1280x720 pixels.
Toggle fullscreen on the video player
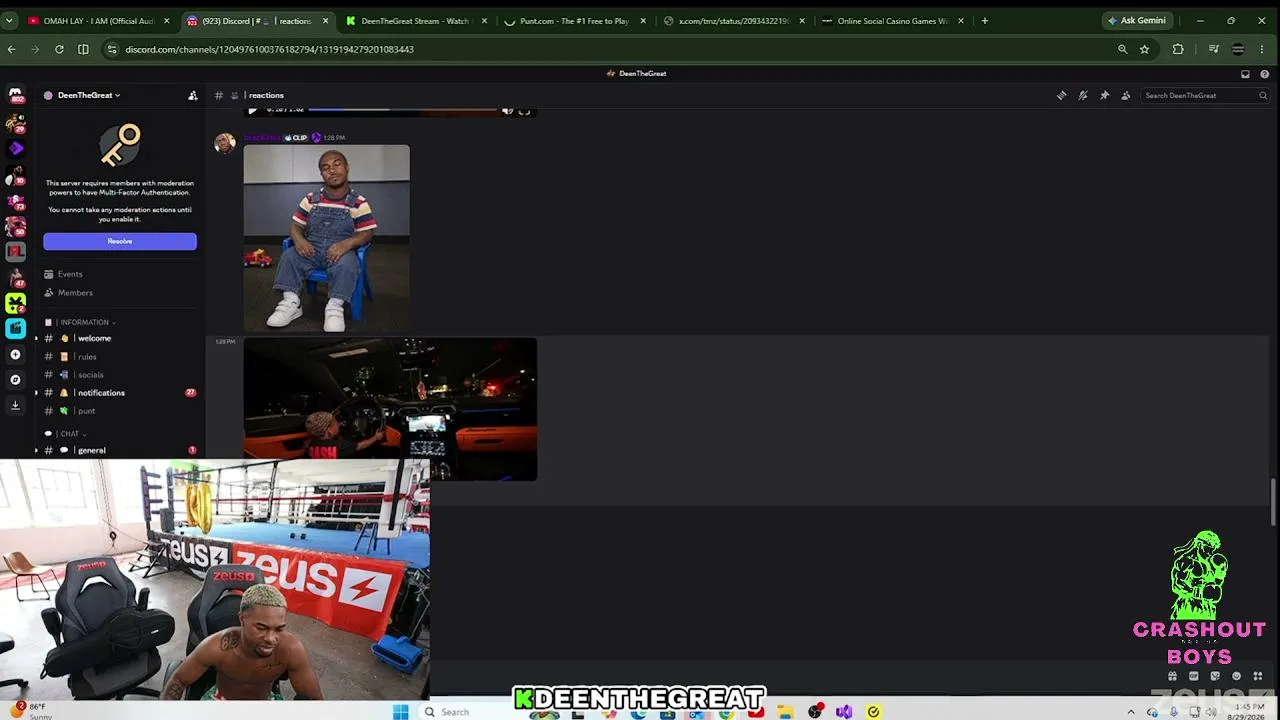coord(524,111)
